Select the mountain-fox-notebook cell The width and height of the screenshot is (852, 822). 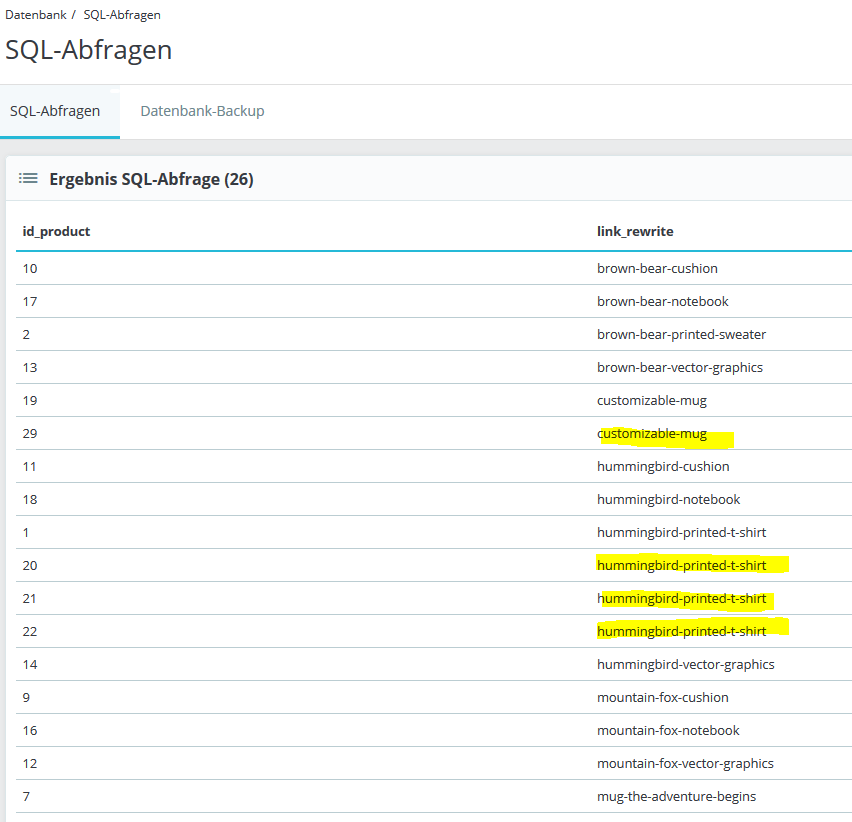click(668, 731)
